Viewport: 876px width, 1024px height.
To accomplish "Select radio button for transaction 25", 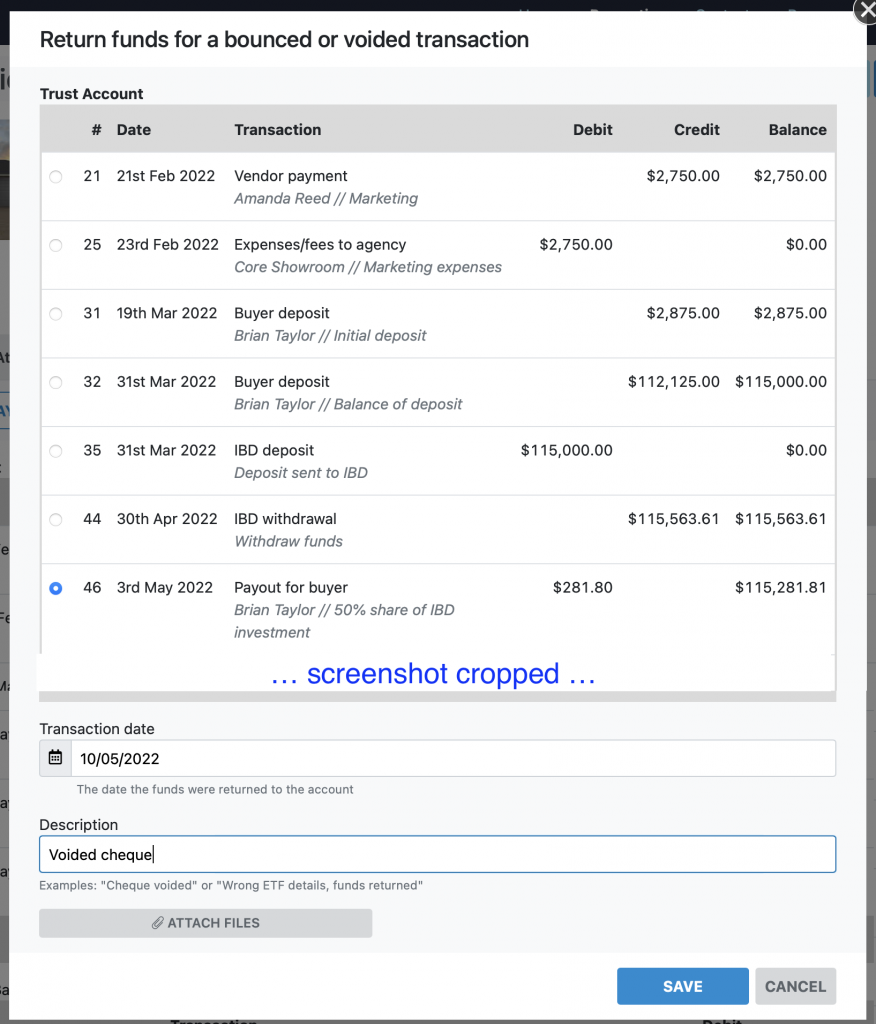I will 56,245.
